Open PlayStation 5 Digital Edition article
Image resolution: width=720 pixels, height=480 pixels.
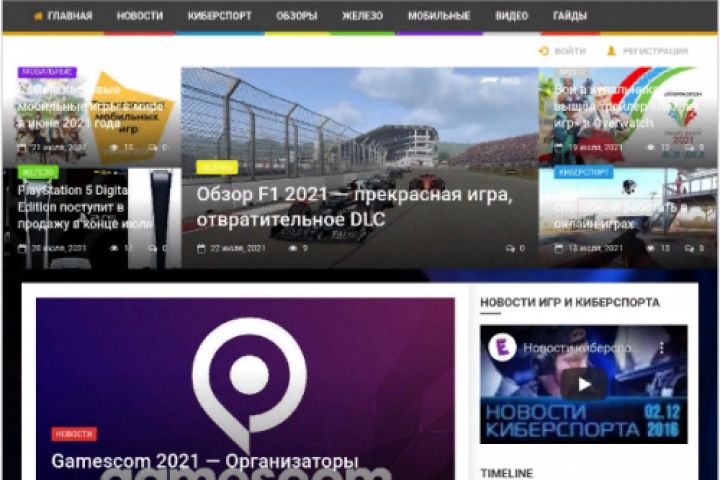tap(85, 207)
